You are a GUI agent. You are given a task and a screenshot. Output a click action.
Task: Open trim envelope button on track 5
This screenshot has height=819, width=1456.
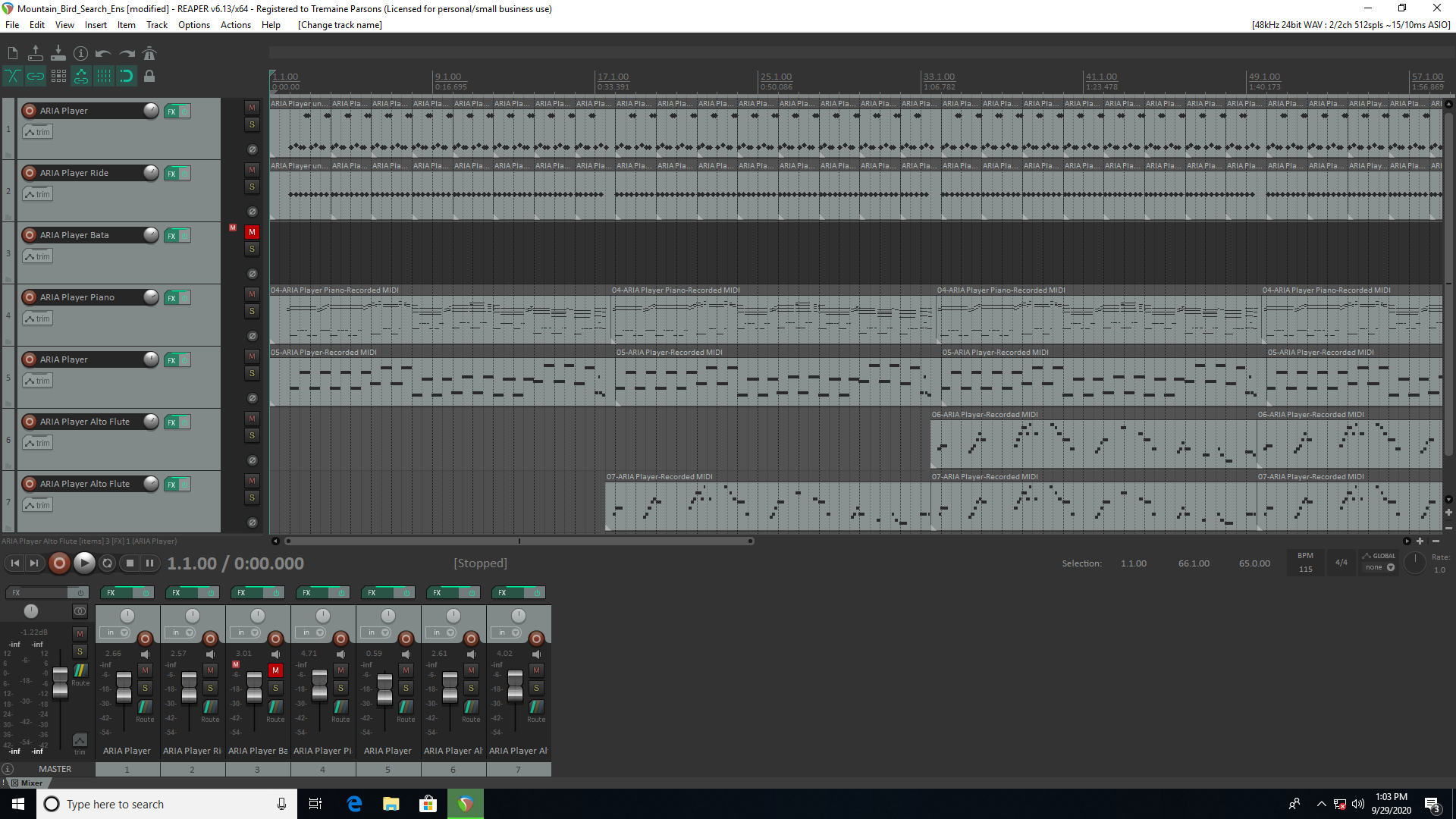click(x=37, y=381)
